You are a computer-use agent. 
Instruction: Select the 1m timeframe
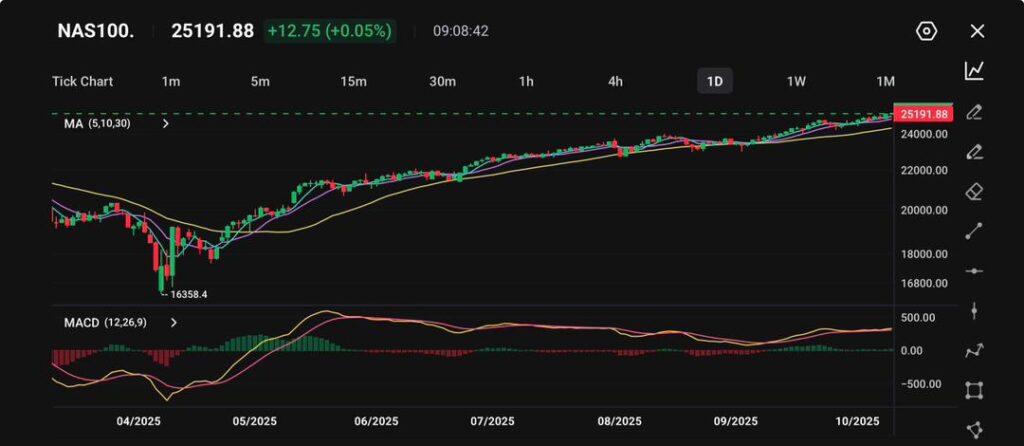(171, 81)
